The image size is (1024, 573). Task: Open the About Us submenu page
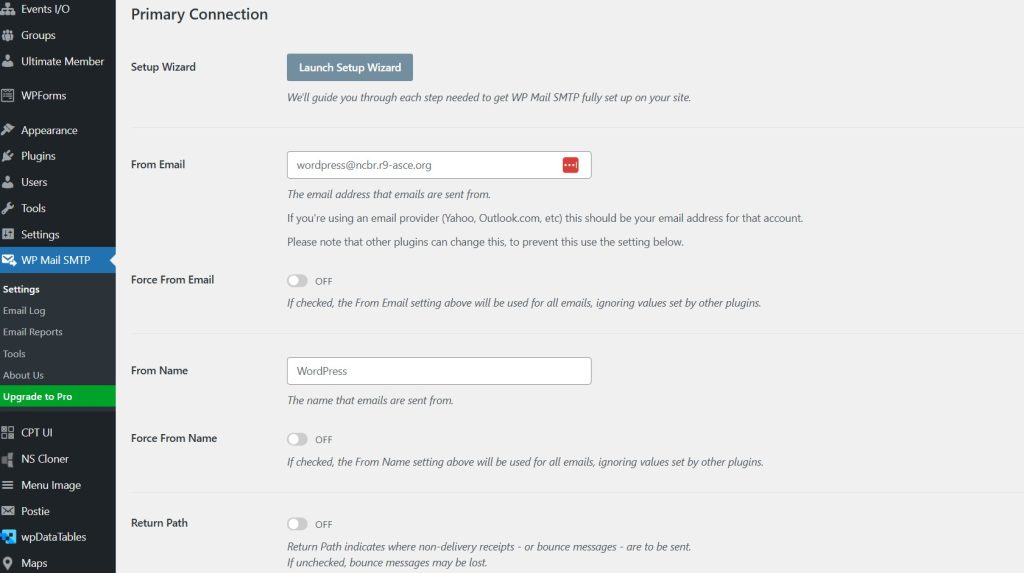click(24, 375)
